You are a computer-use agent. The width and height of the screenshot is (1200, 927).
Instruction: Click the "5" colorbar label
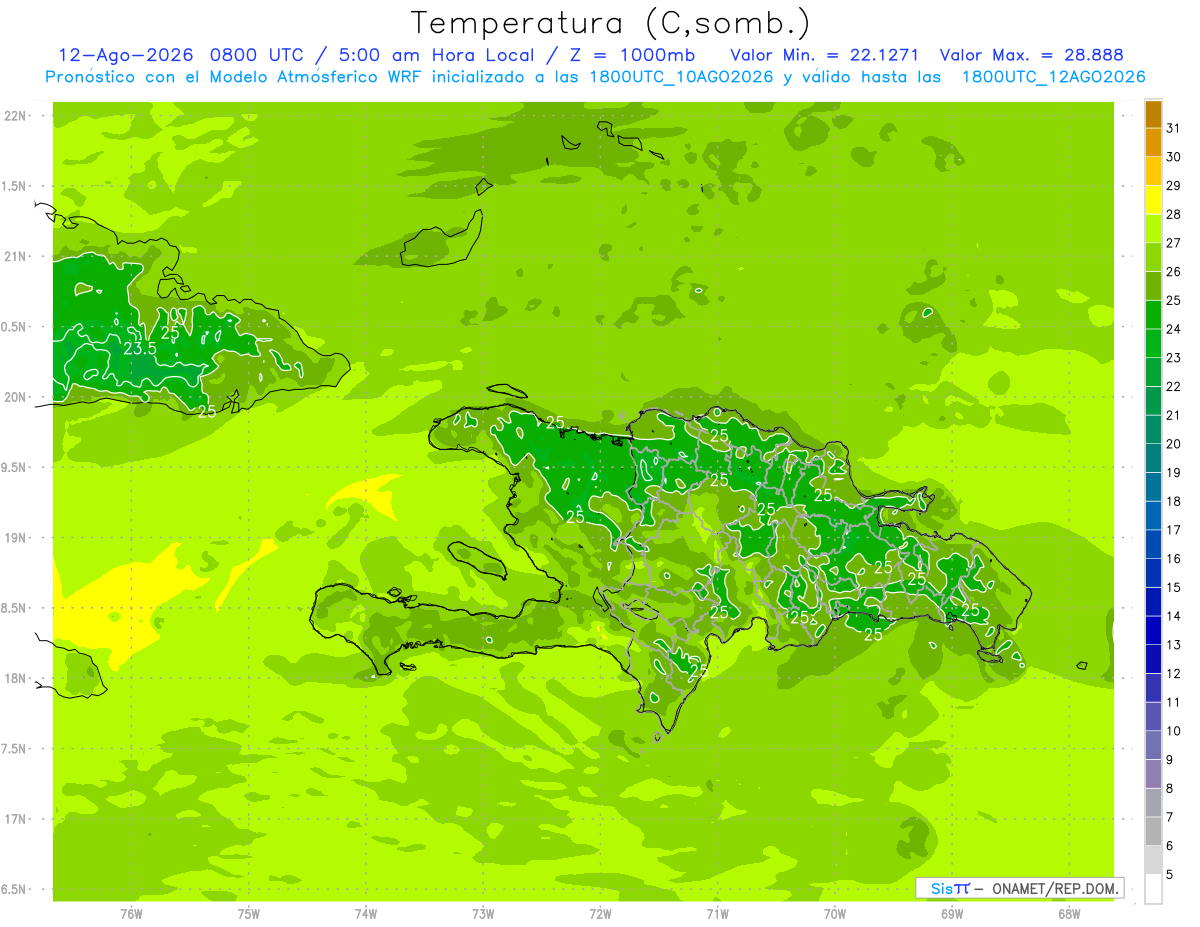(1170, 874)
